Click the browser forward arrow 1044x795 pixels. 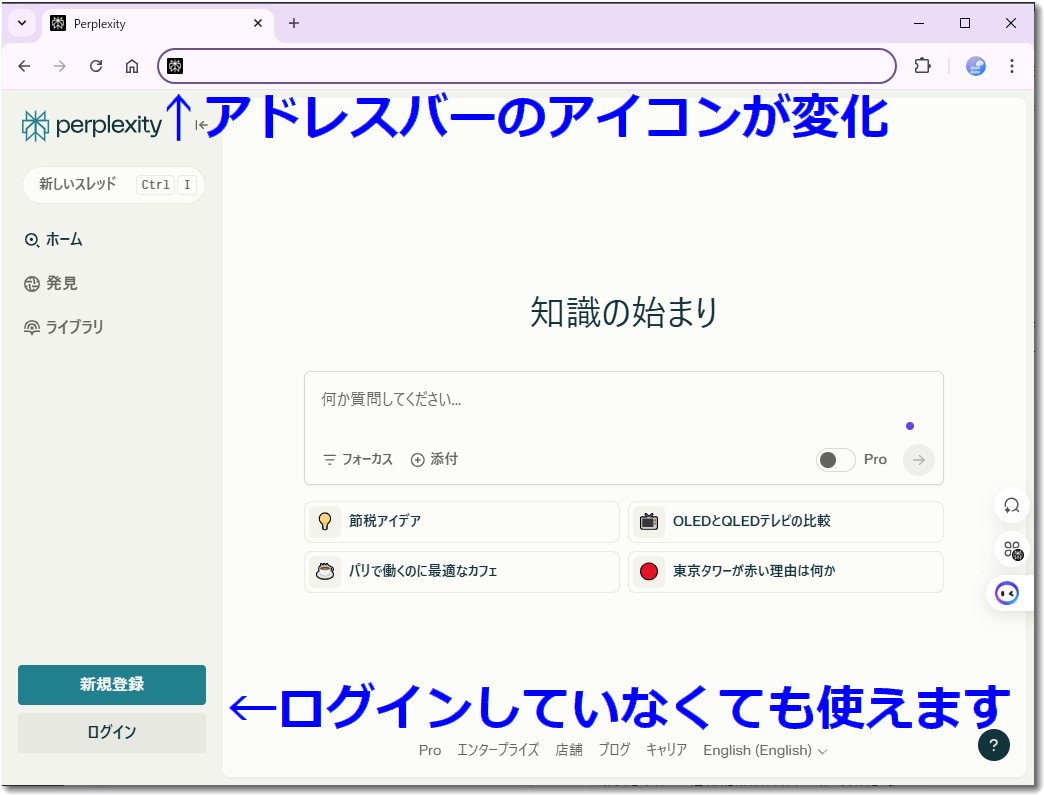[x=60, y=66]
